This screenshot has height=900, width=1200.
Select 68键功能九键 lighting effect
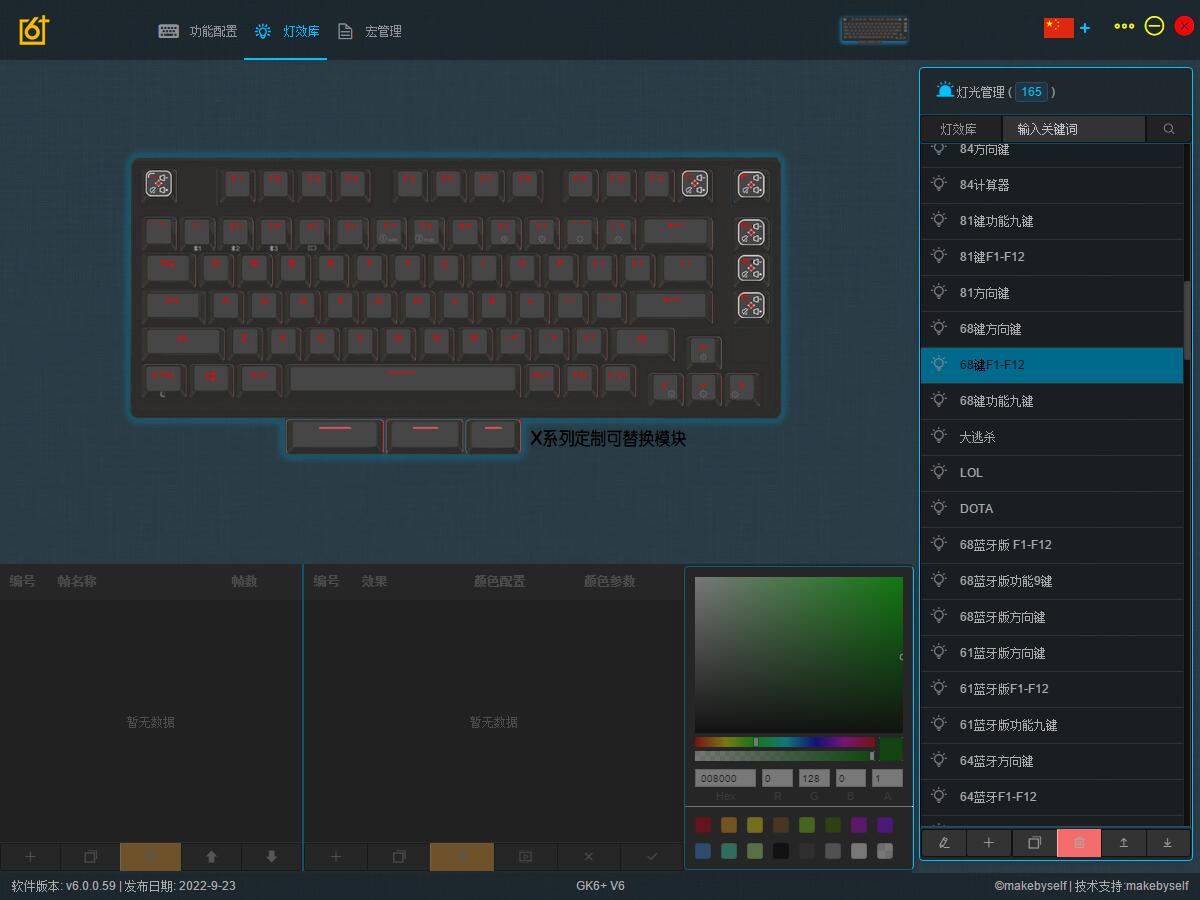[x=1051, y=401]
